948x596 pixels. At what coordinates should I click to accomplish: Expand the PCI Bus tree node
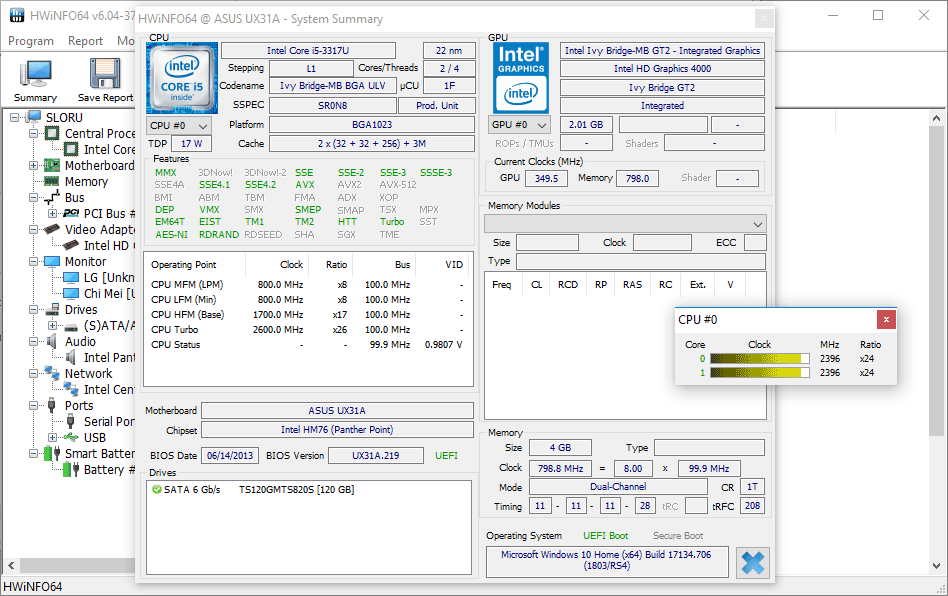coord(53,213)
